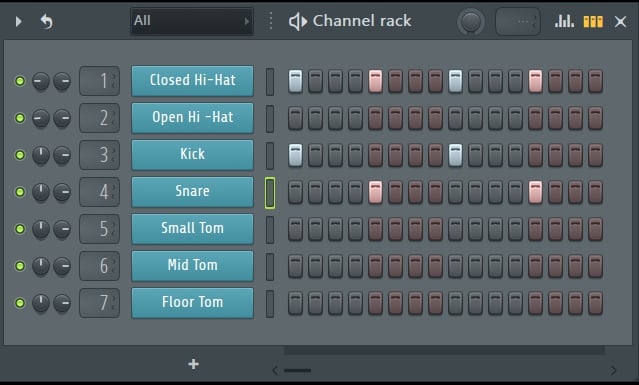Image resolution: width=639 pixels, height=385 pixels.
Task: Disable the ninth step of Closed Hi-Hat
Action: (455, 81)
